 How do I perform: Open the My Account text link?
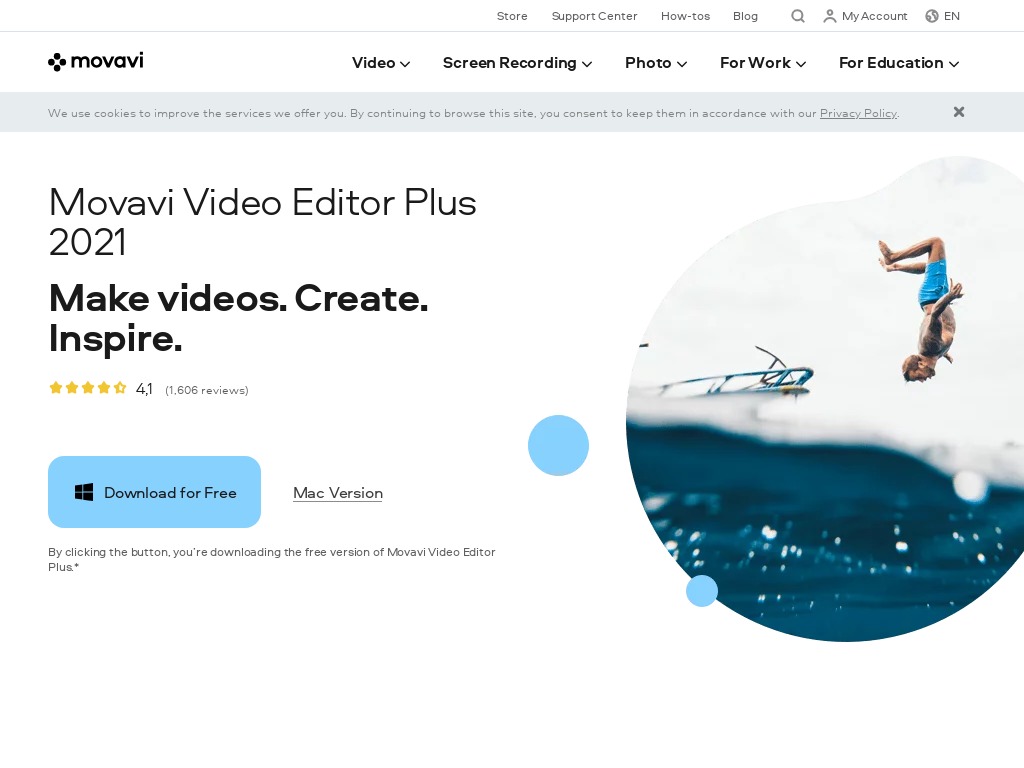coord(874,16)
